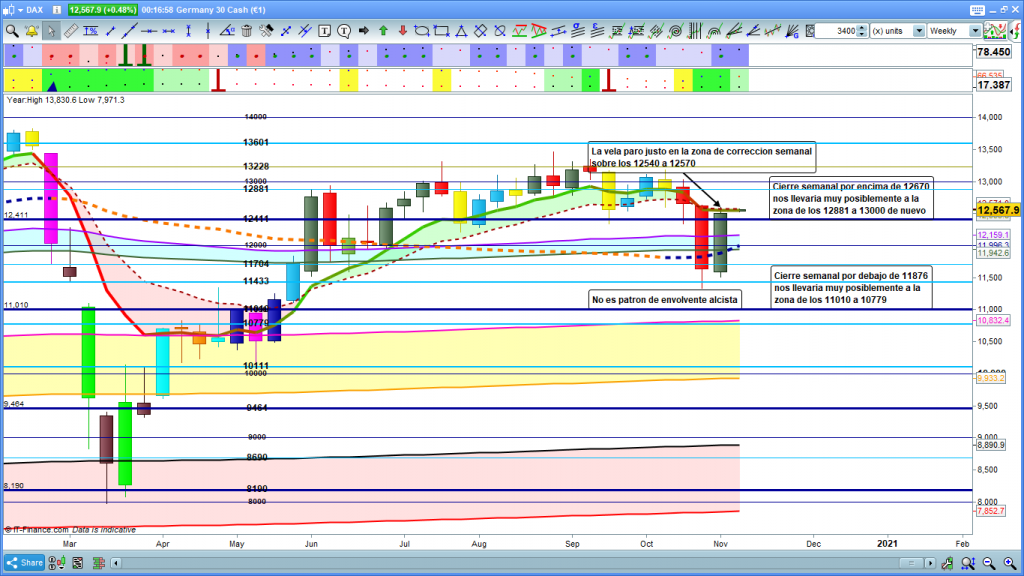Activate the cursor pointer mode

click(50, 31)
